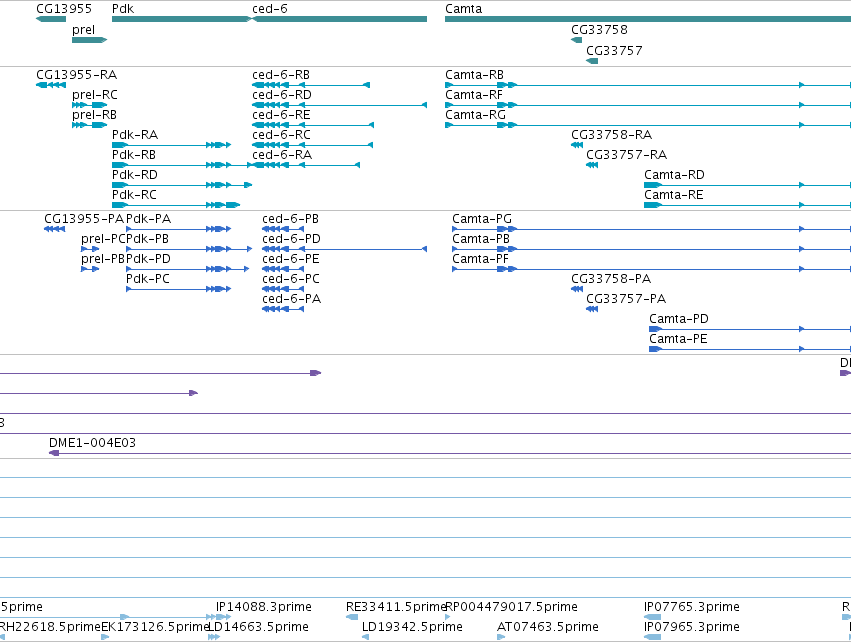Select transcript prel-RC
Viewport: 851px width, 642px height.
point(94,95)
